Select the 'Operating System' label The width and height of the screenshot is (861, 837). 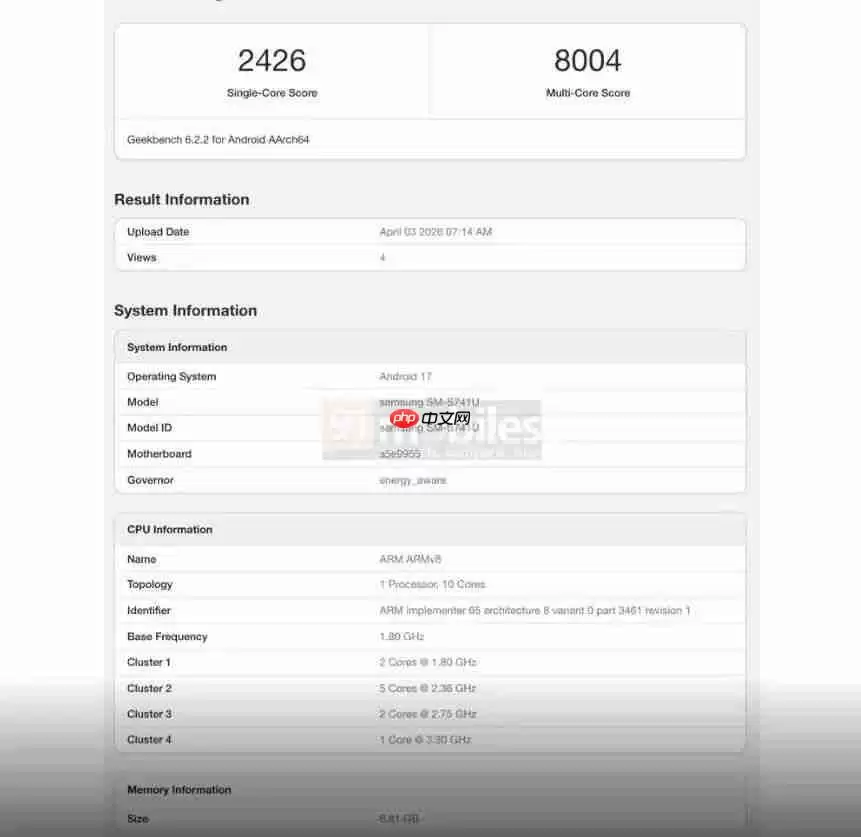pyautogui.click(x=171, y=377)
